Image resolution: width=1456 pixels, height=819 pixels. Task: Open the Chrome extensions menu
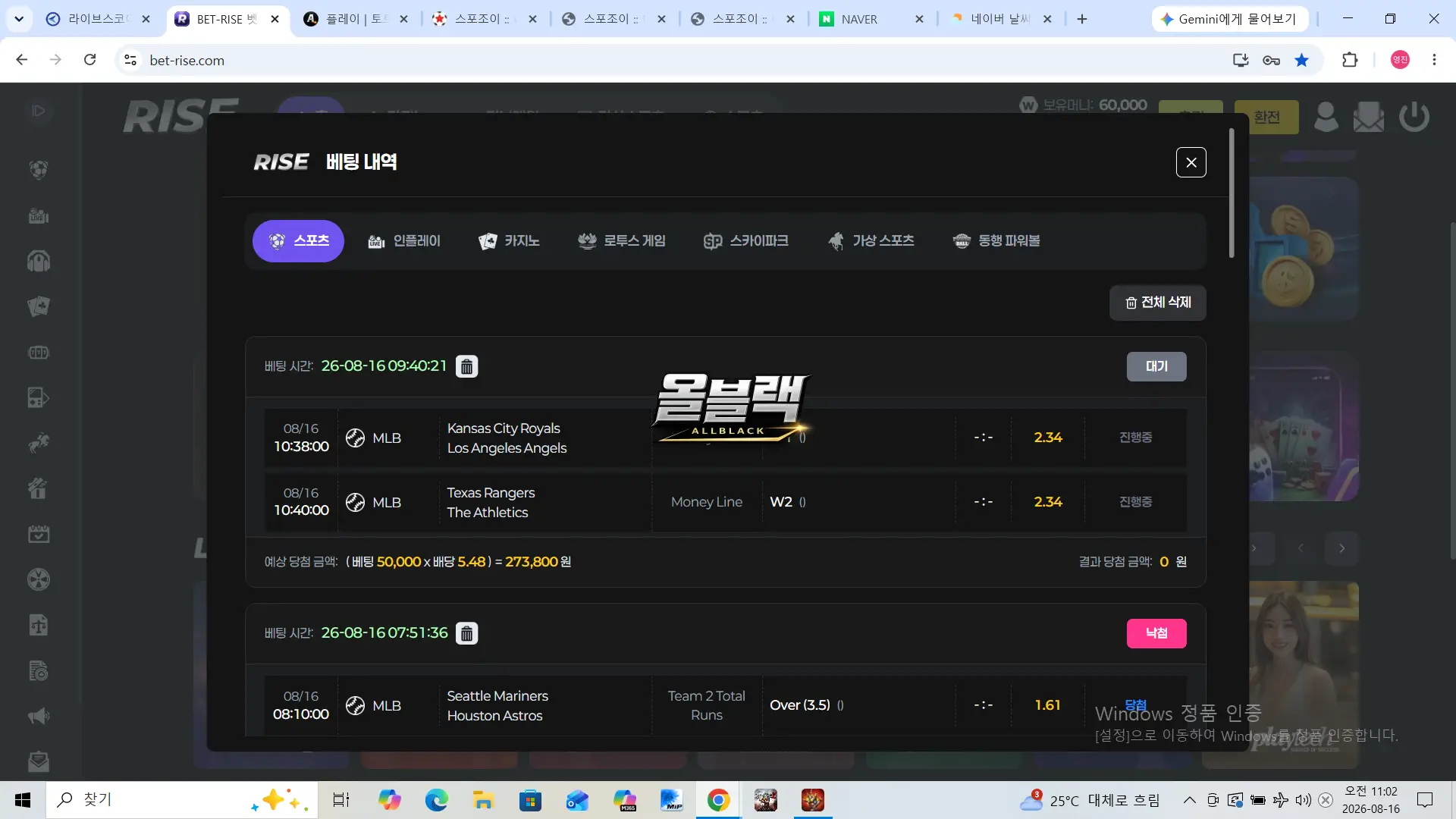pos(1350,60)
